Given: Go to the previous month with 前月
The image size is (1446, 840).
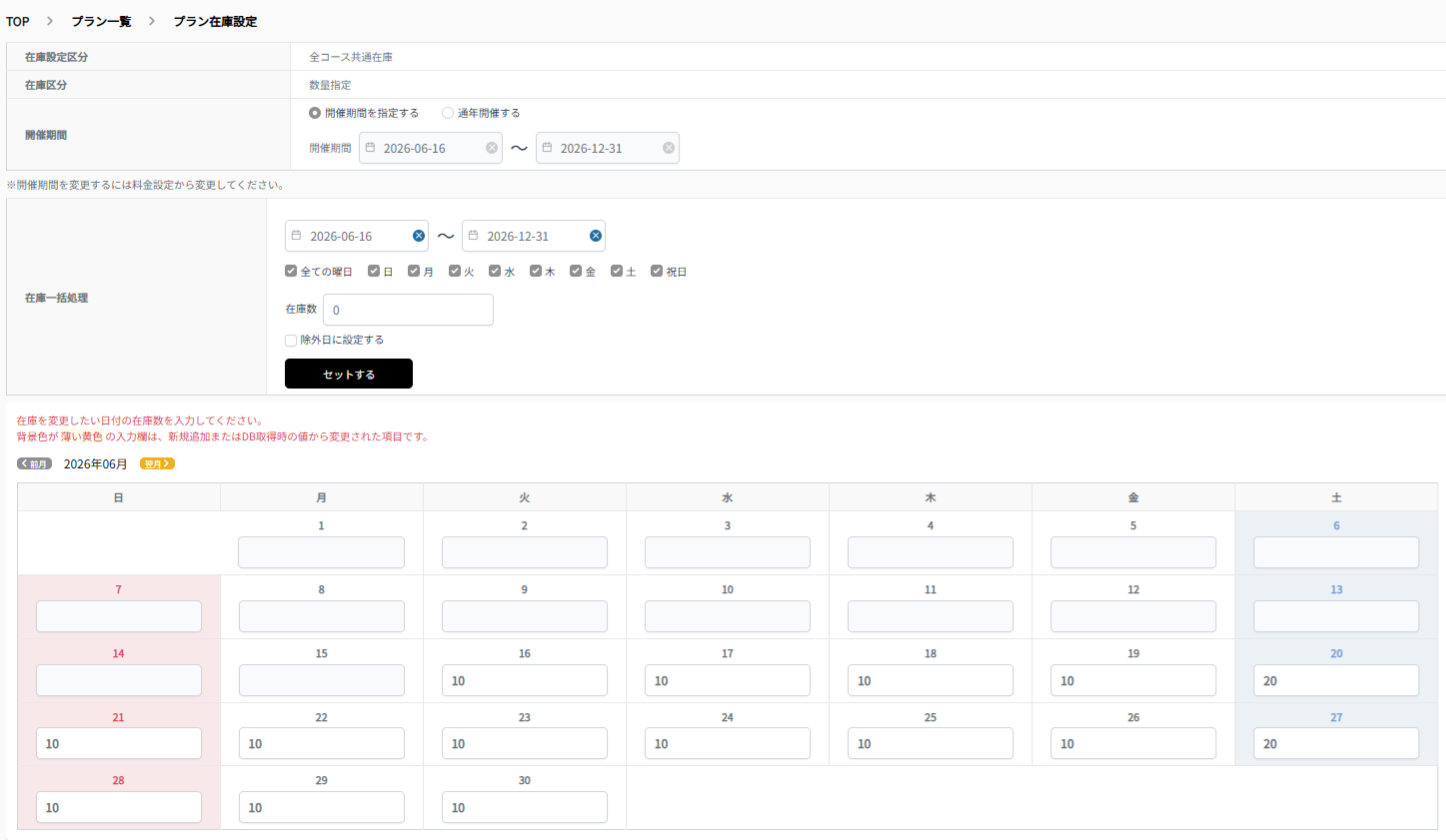Looking at the screenshot, I should [x=34, y=464].
